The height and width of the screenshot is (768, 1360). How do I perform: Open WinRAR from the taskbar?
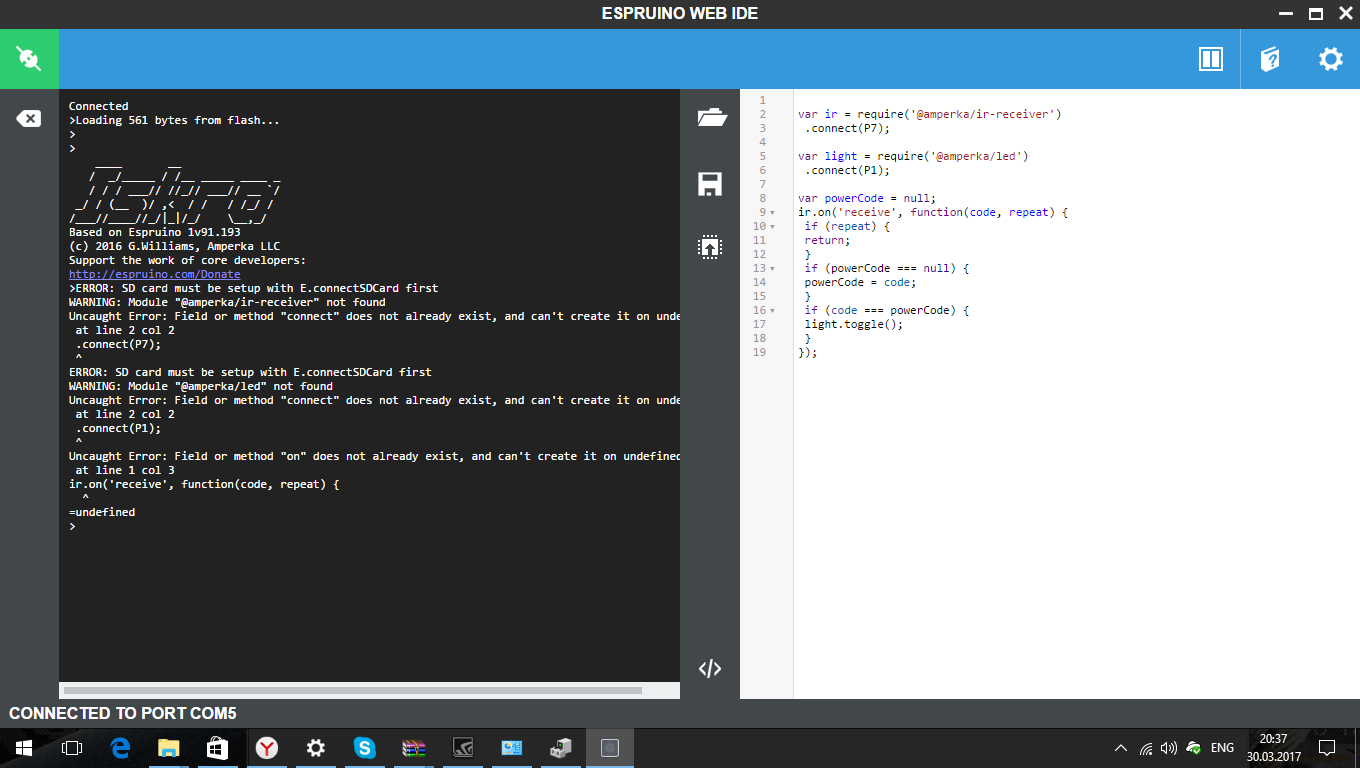[413, 748]
